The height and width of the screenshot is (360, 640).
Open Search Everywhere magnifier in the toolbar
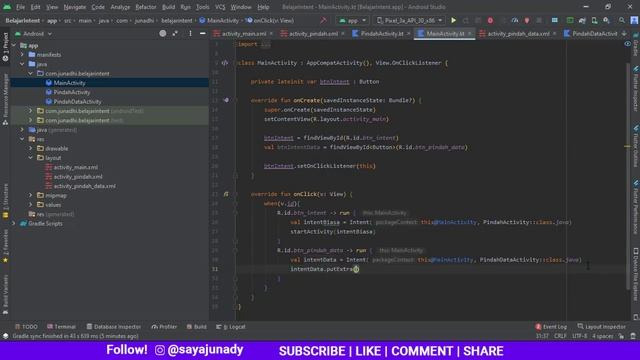[x=621, y=20]
